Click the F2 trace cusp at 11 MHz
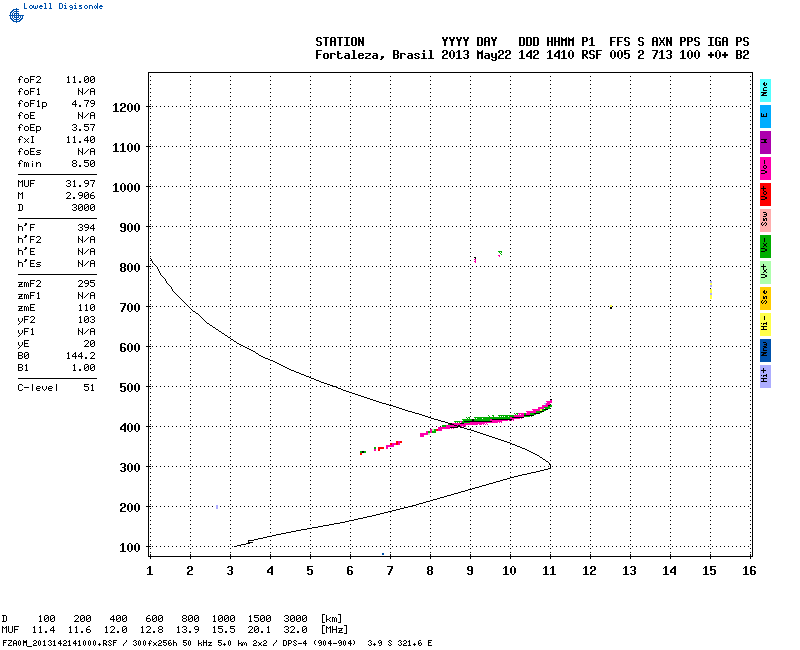Screen dimensions: 800x650 (549, 404)
